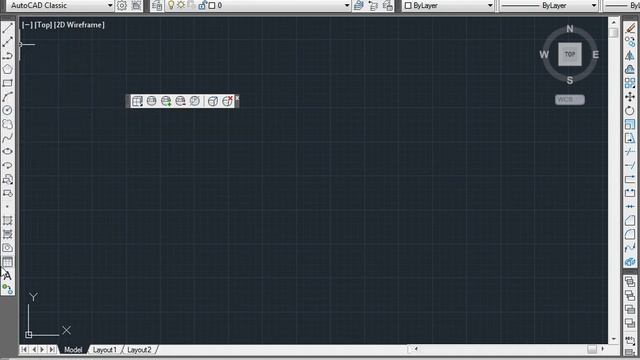Viewport: 640px width, 360px height.
Task: Select the Fillet tool
Action: pos(630,234)
